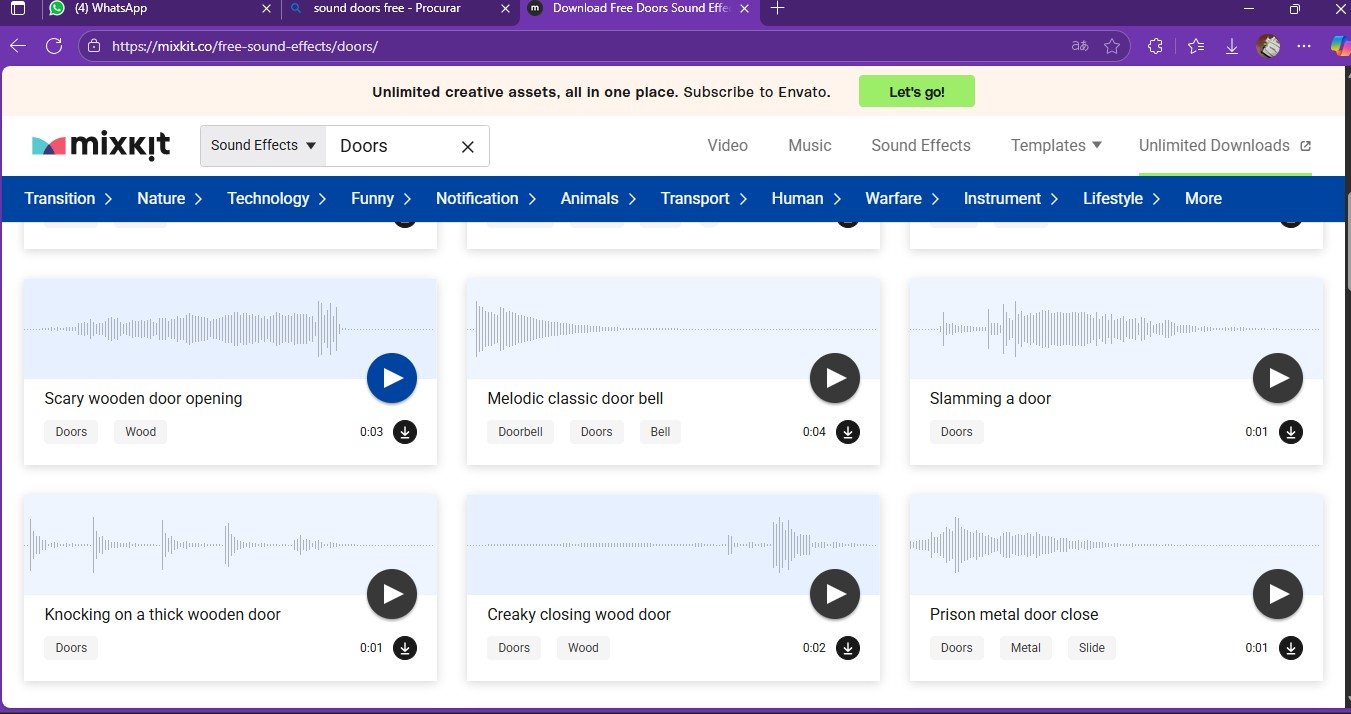Viewport: 1351px width, 714px height.
Task: Play the Melodic classic door bell sound
Action: [x=834, y=378]
